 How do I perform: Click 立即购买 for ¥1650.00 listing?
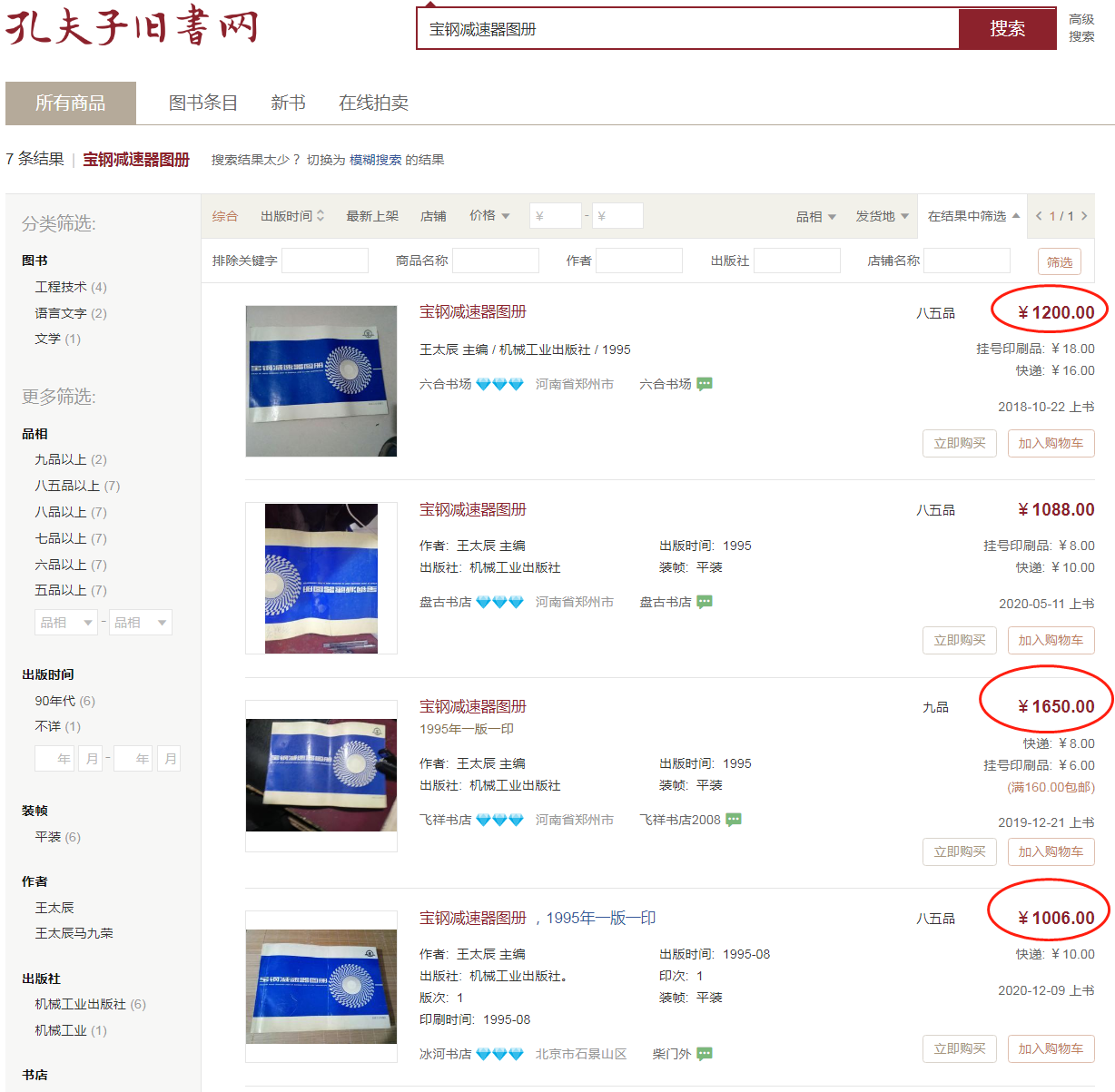point(960,851)
